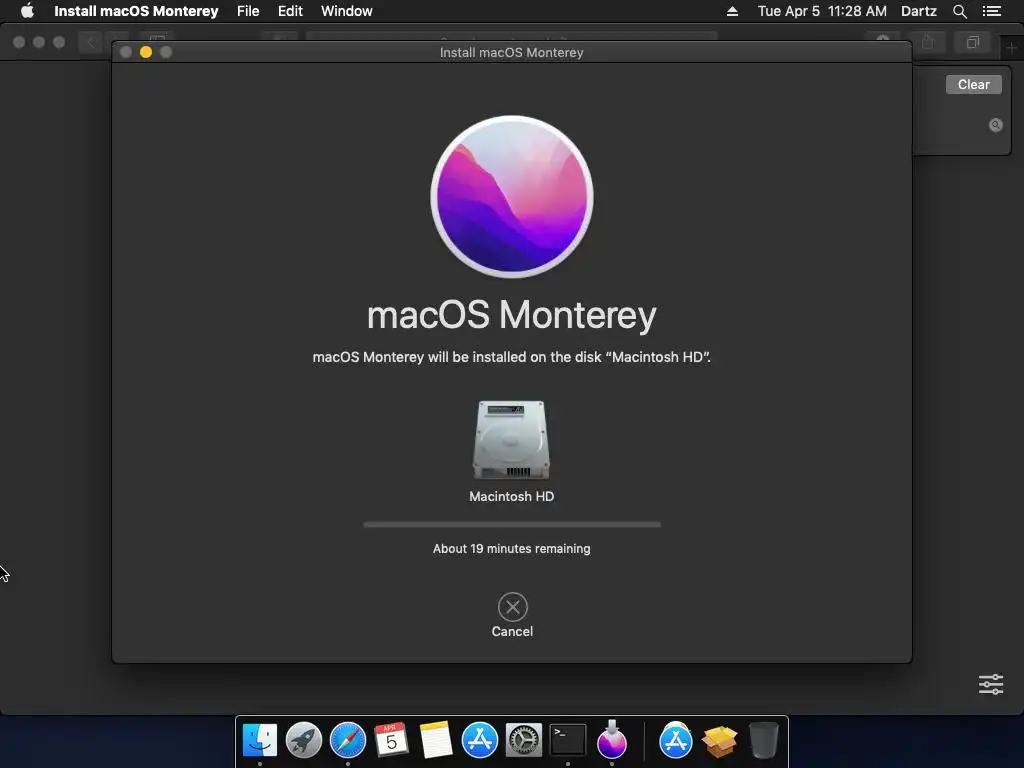Open the File menu

coord(248,11)
